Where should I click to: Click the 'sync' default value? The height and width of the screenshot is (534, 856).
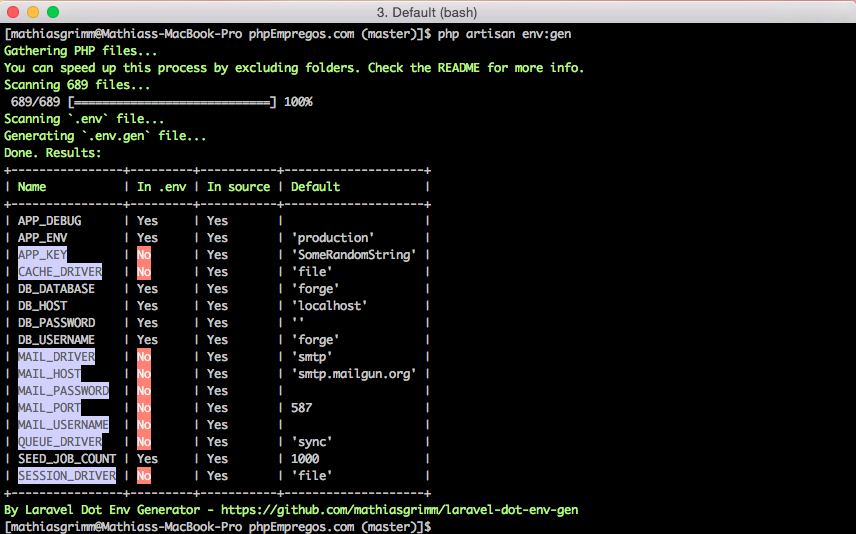point(312,441)
